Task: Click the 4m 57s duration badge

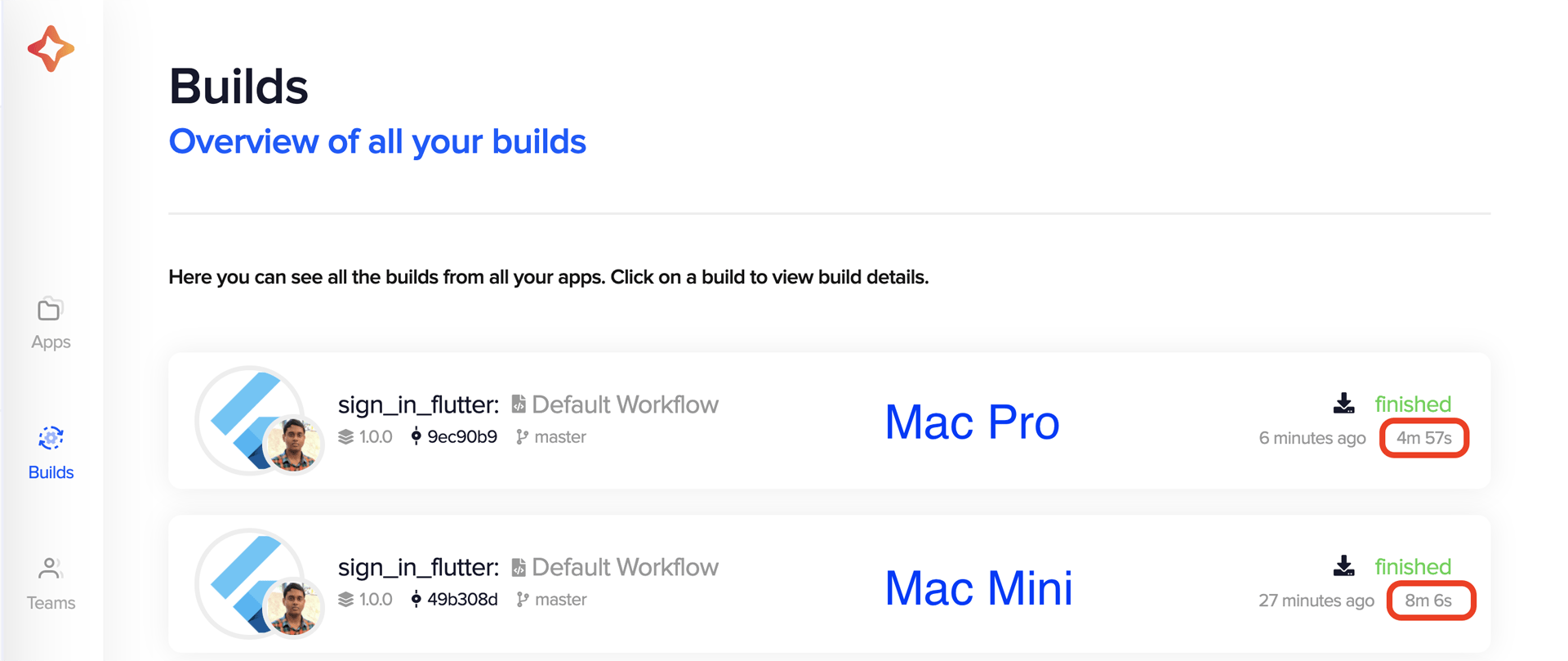Action: point(1424,438)
